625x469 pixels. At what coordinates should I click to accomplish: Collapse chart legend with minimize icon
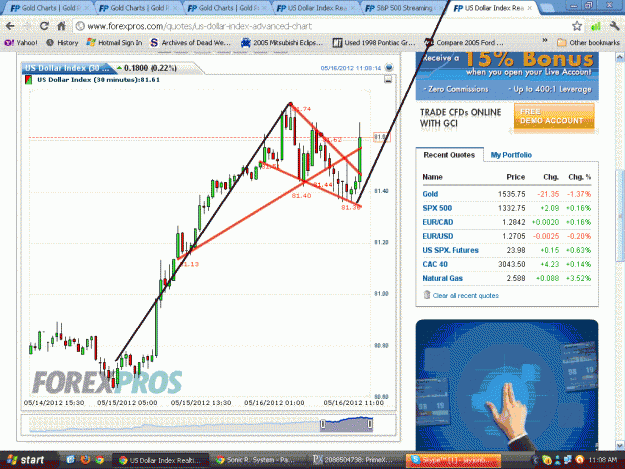tap(388, 80)
